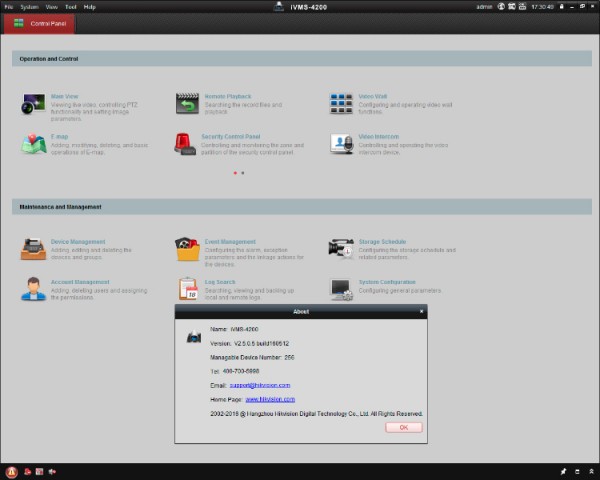600x480 pixels.
Task: Click the Hangzhou Hikvision copyright line
Action: 316,413
